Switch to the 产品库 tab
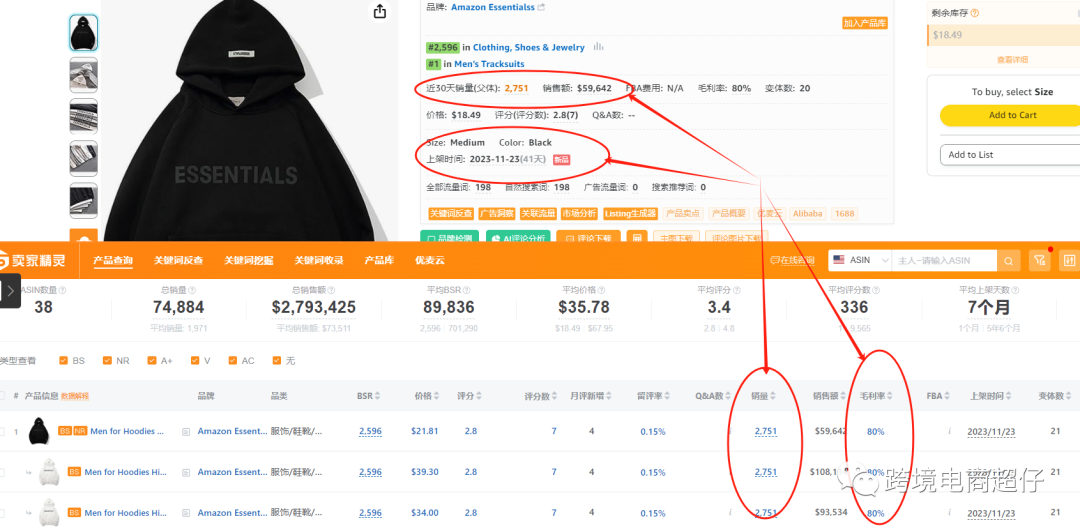This screenshot has height=528, width=1080. [x=379, y=260]
